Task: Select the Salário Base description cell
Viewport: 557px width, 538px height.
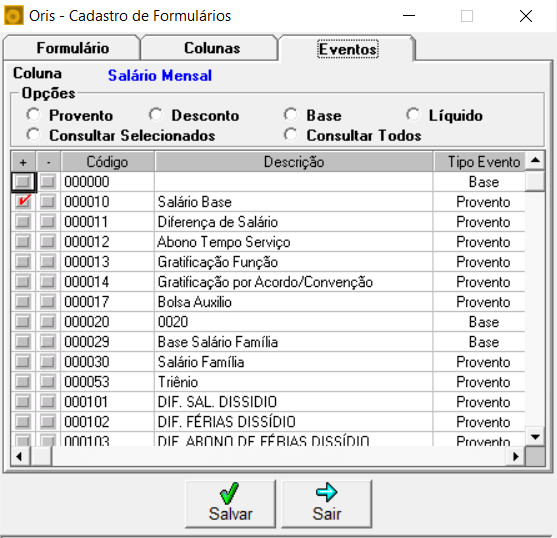Action: (x=294, y=202)
